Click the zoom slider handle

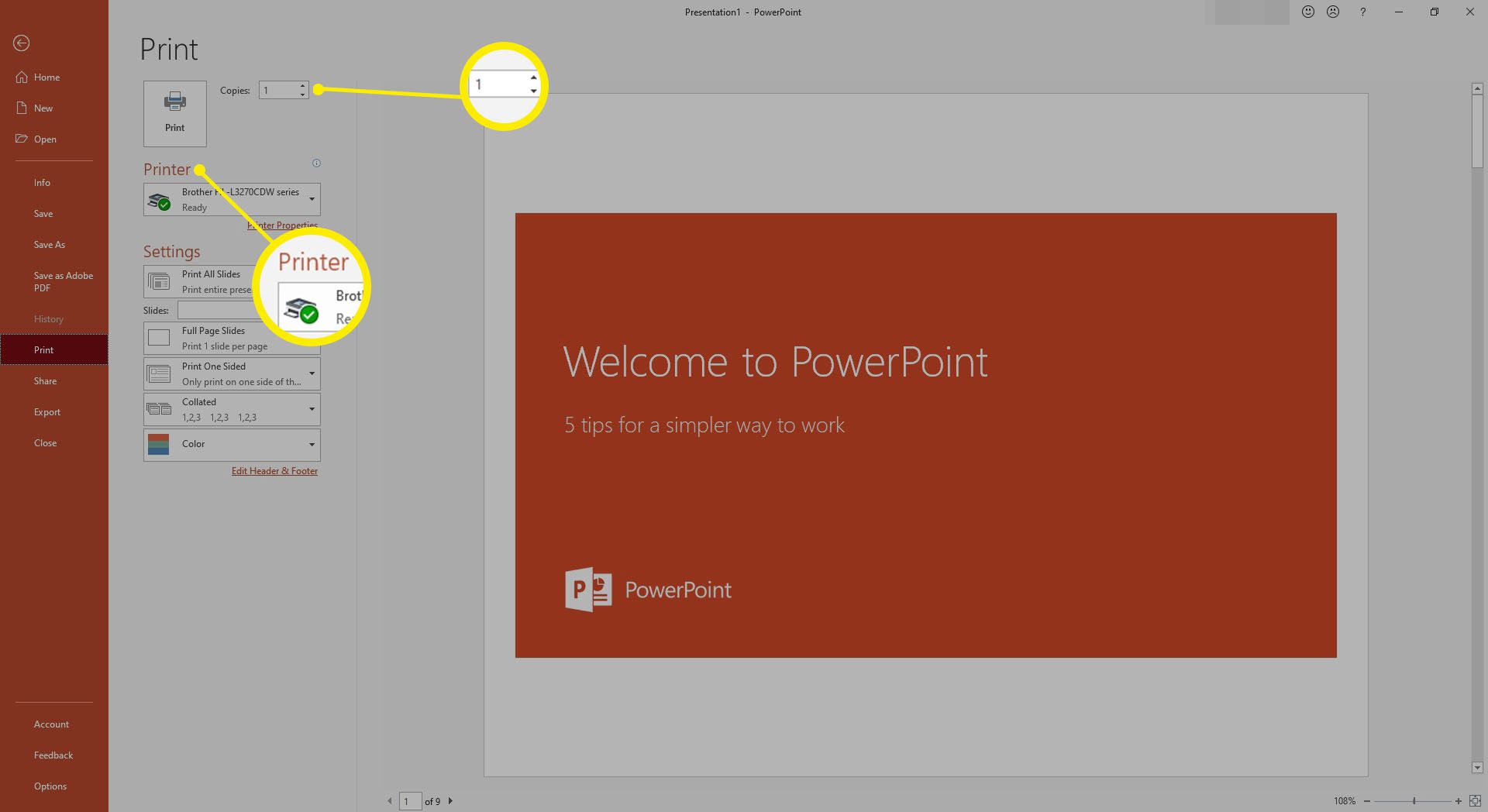(x=1414, y=801)
